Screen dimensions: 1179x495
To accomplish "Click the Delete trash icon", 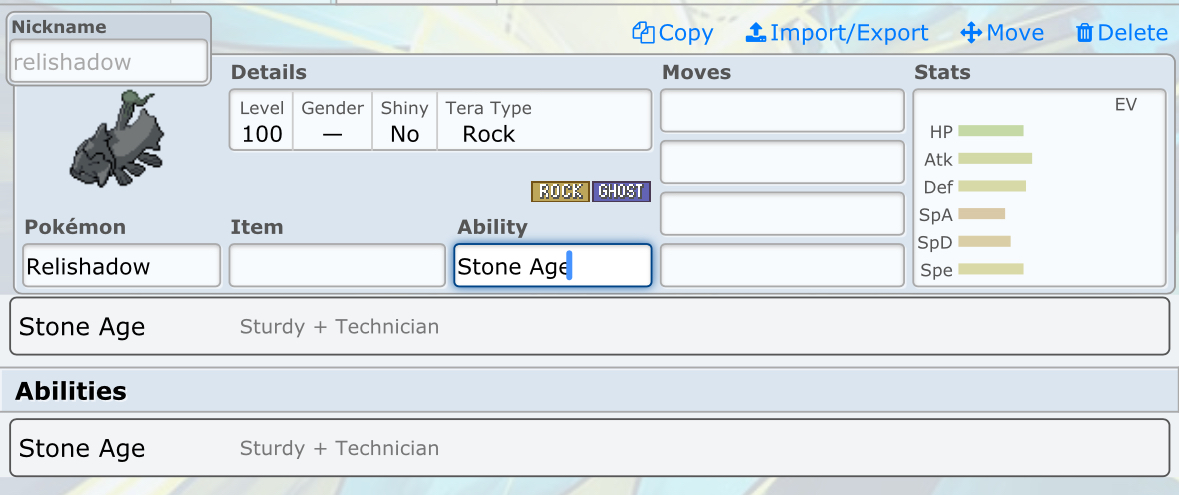I will coord(1084,33).
